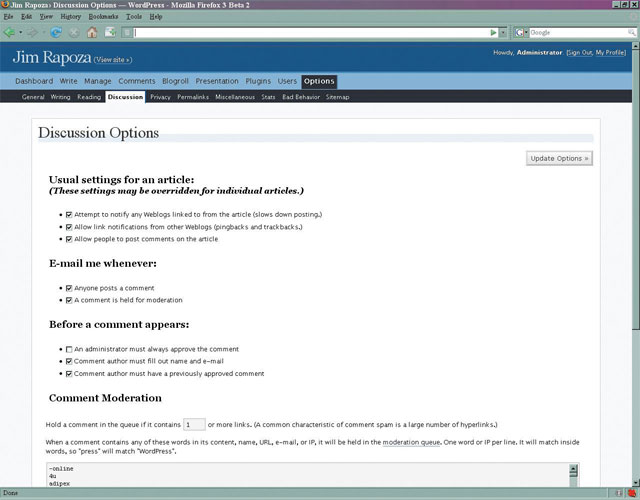Click the green Go arrow in the address bar
Screen dimensions: 640x500
point(493,33)
